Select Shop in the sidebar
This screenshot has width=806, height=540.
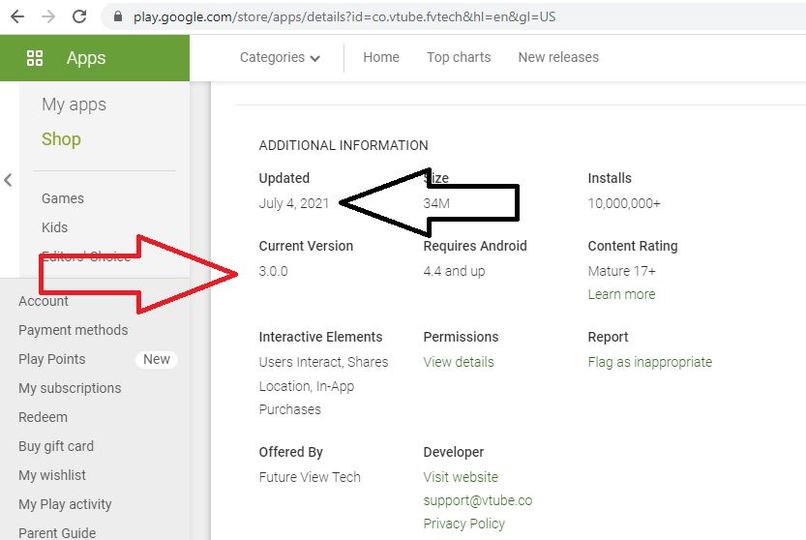[x=61, y=139]
